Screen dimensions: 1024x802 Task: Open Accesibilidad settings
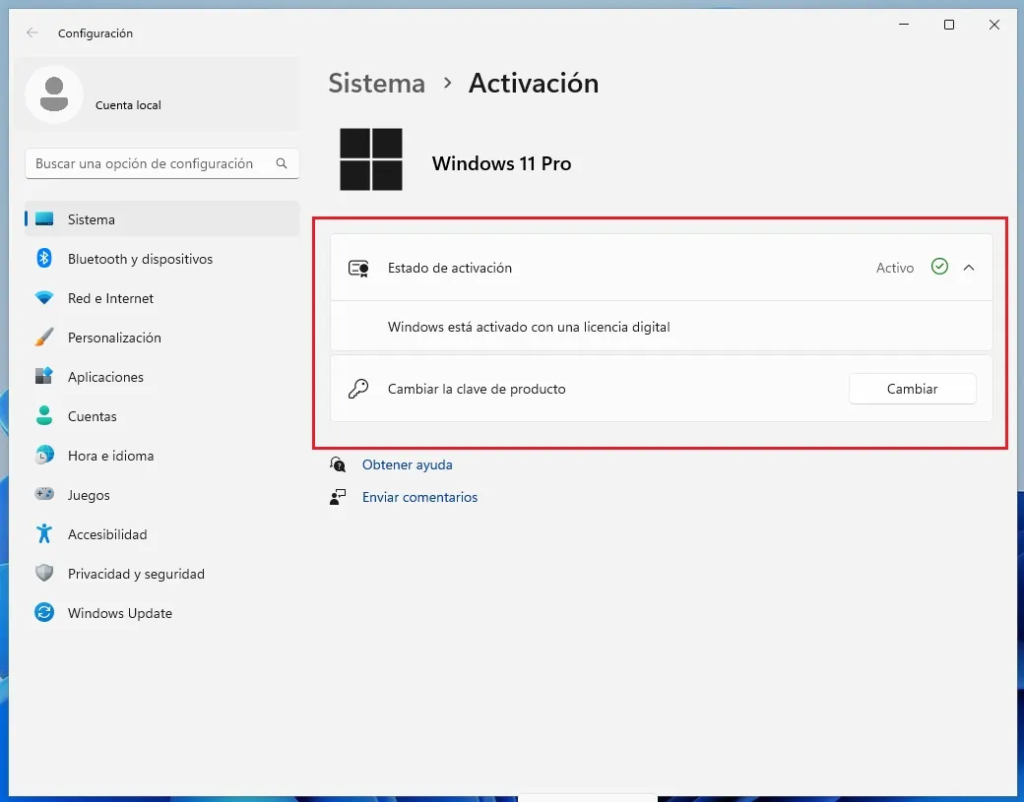point(108,534)
